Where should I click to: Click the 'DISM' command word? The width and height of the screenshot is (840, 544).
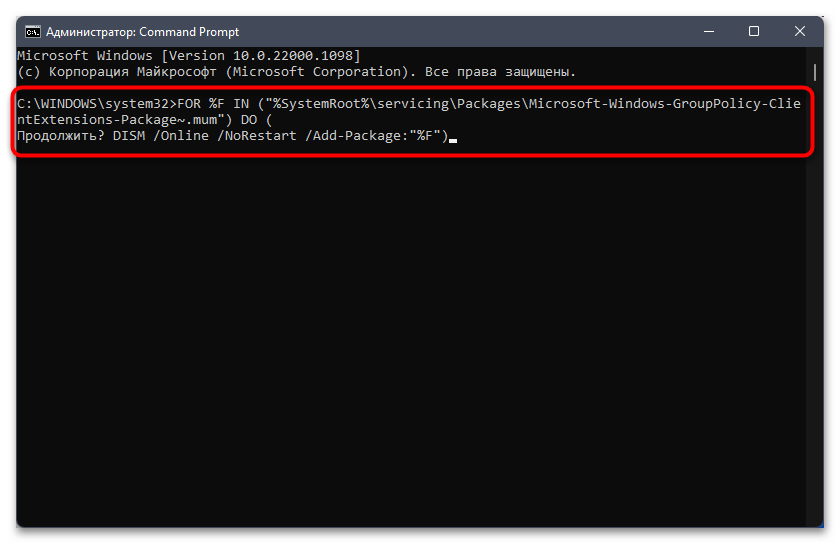[x=129, y=136]
